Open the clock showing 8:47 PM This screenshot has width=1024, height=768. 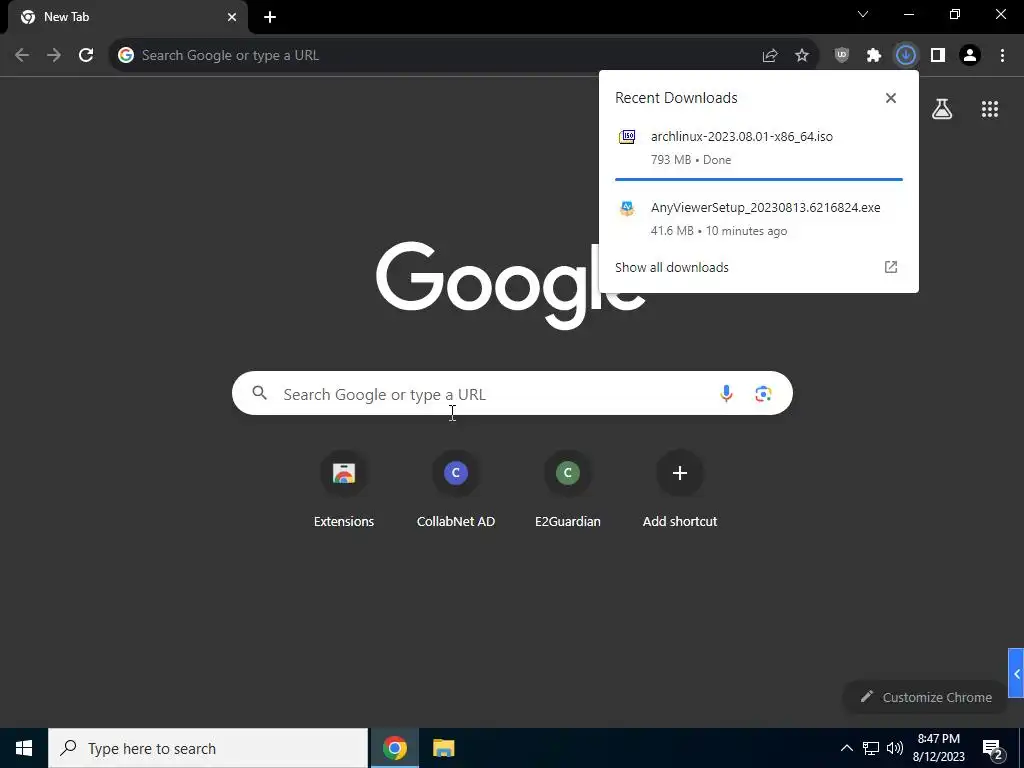coord(938,748)
